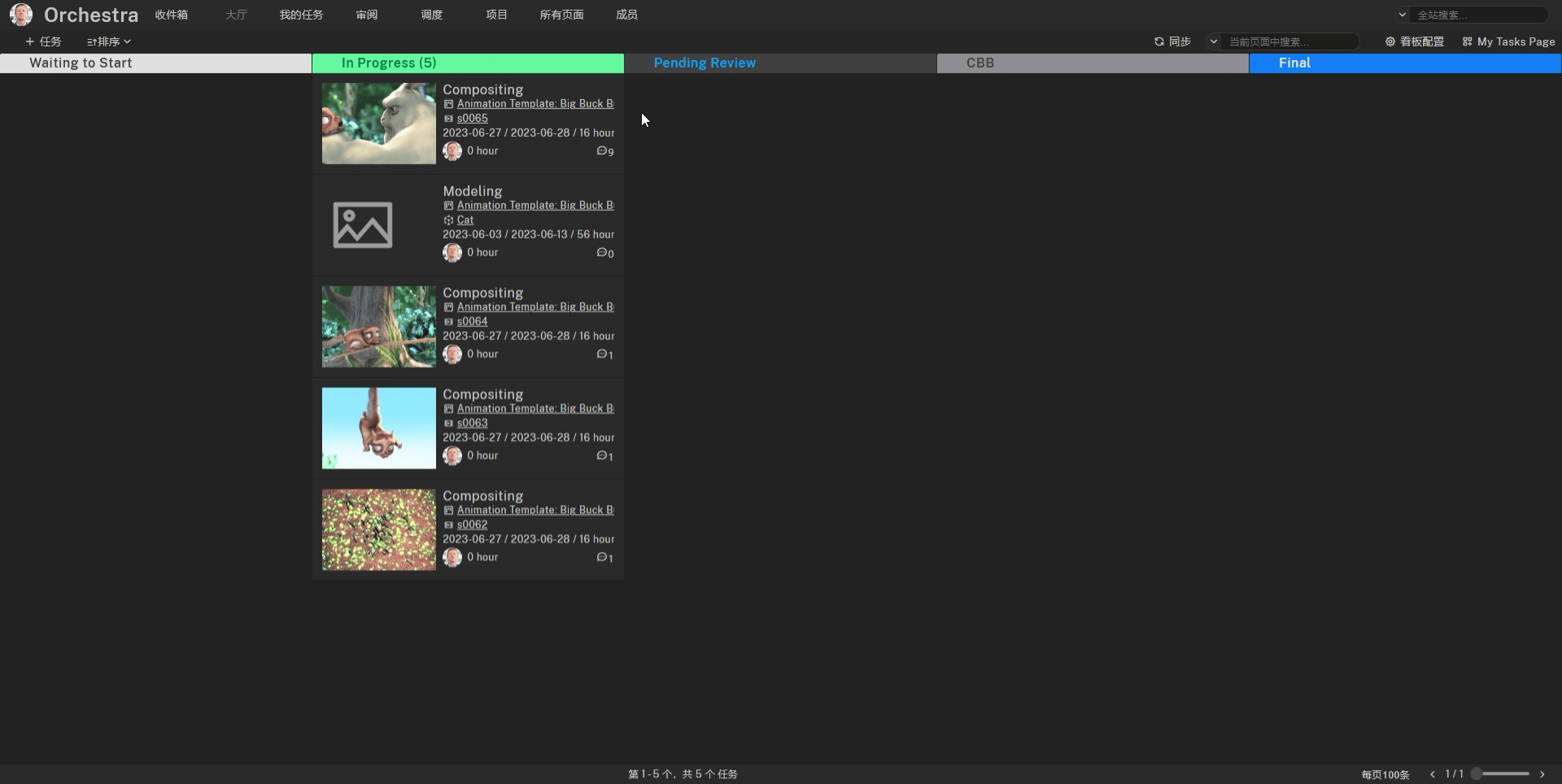Open thumbnail of s0065 Compositing task
The image size is (1562, 784).
tap(379, 124)
